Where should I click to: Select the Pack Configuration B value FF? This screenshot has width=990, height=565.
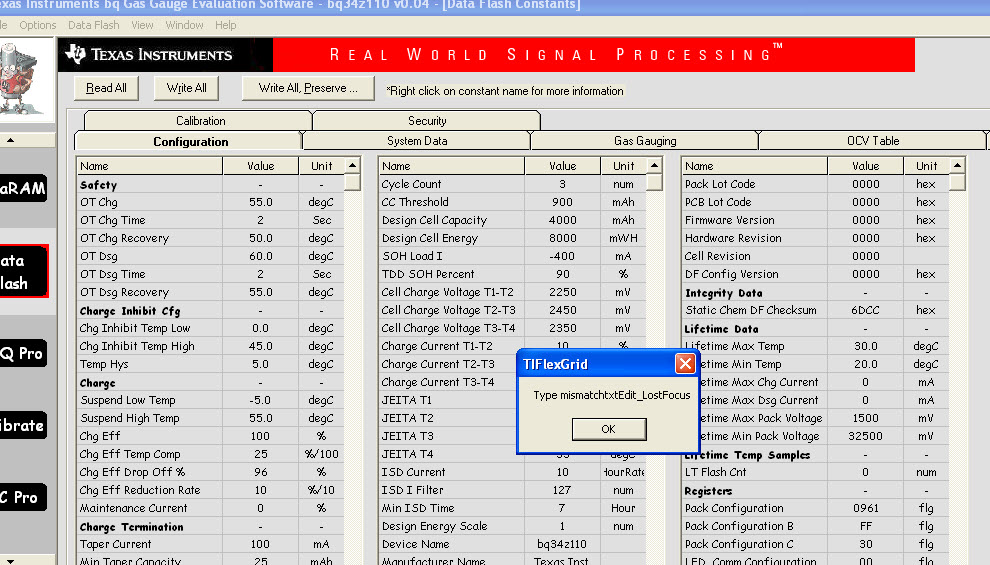(865, 526)
